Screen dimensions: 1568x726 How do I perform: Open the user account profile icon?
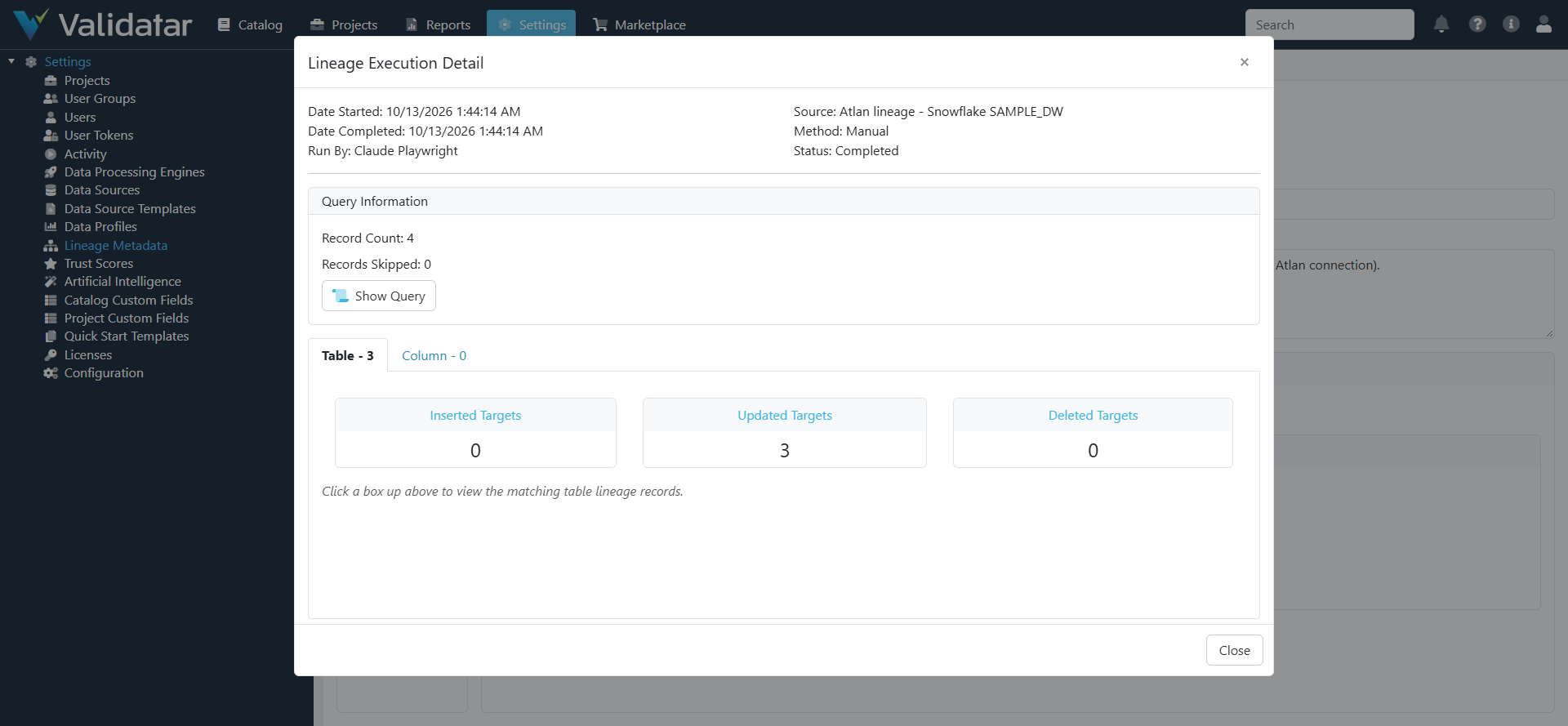click(x=1543, y=24)
